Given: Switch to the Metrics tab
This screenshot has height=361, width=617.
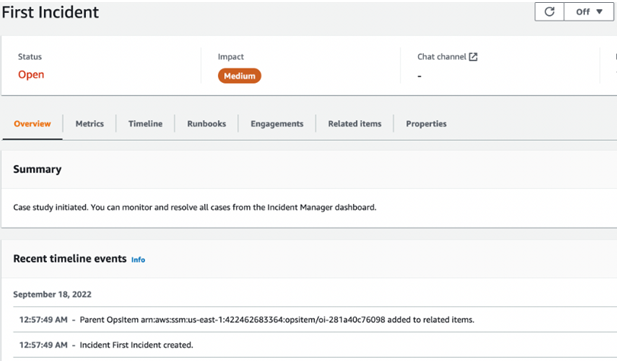Looking at the screenshot, I should pos(90,124).
